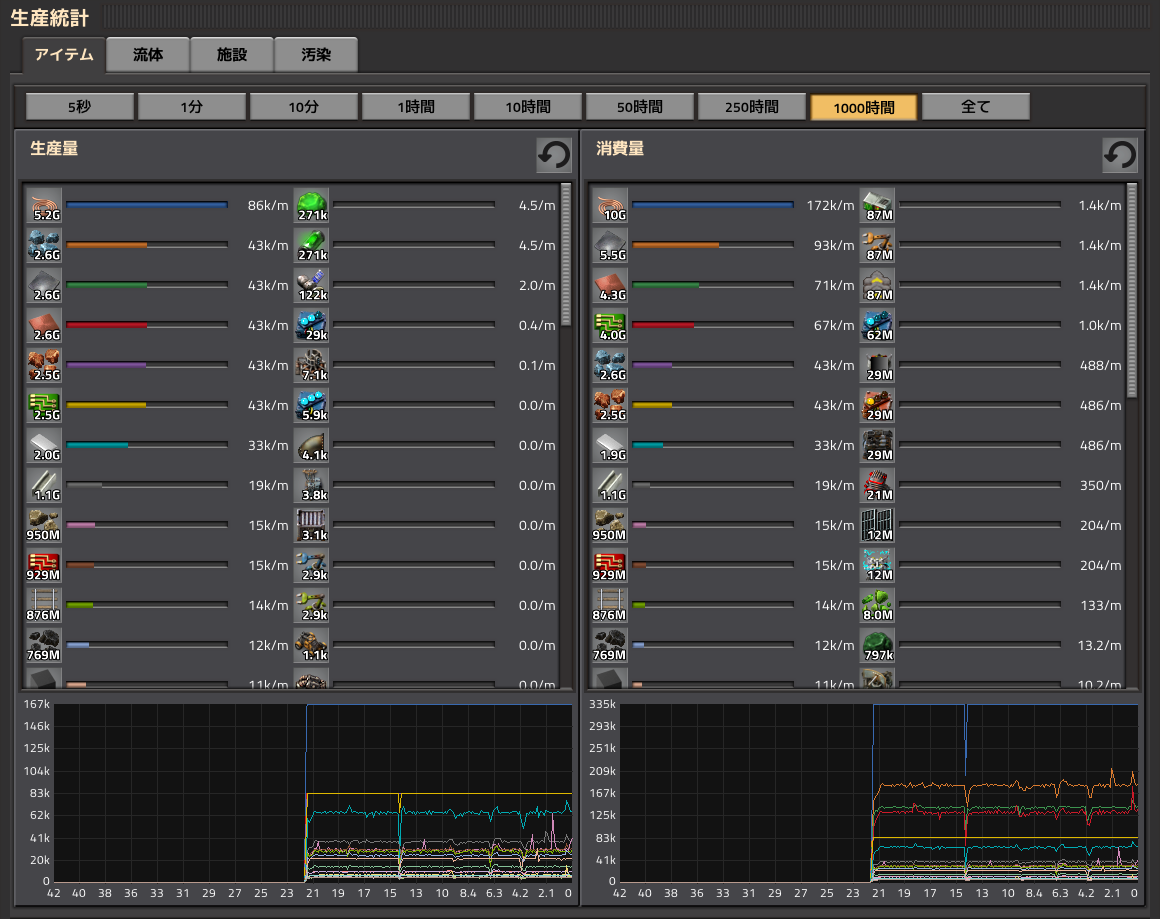Image resolution: width=1160 pixels, height=919 pixels.
Task: Select the steel plate icon labeled 2.0G
Action: coord(44,445)
